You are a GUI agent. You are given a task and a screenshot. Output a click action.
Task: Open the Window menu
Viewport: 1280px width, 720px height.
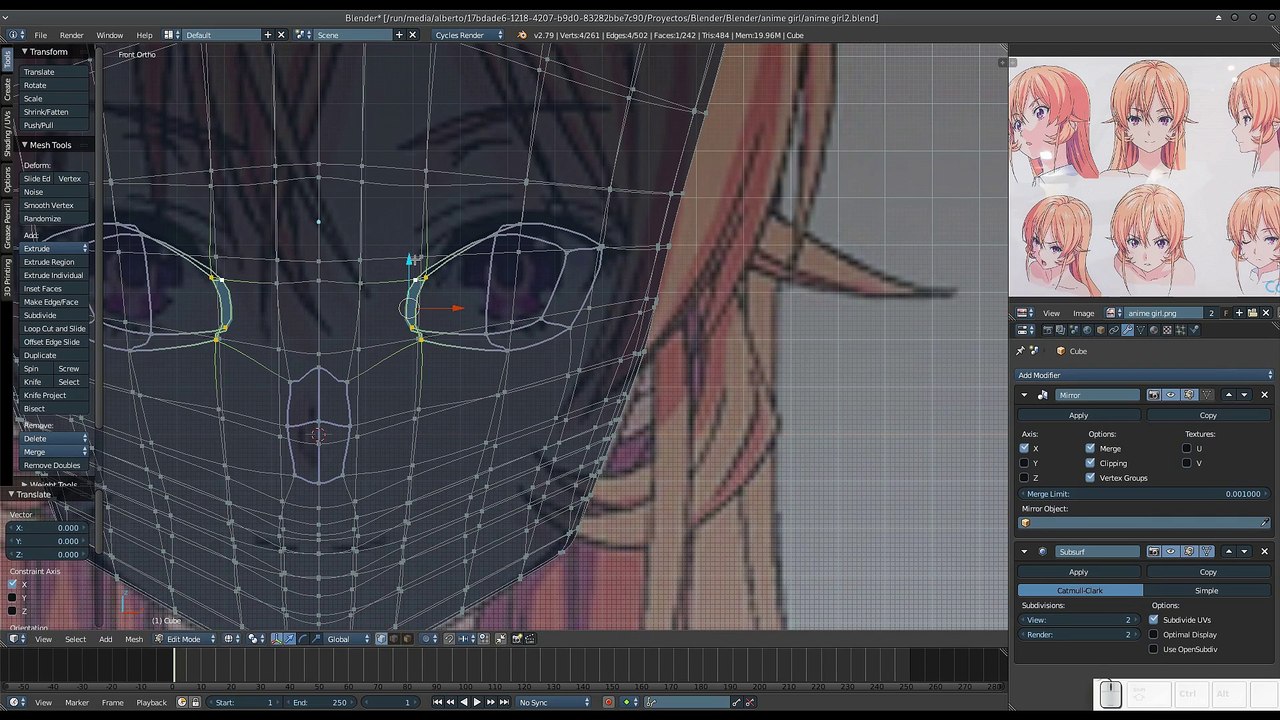110,35
